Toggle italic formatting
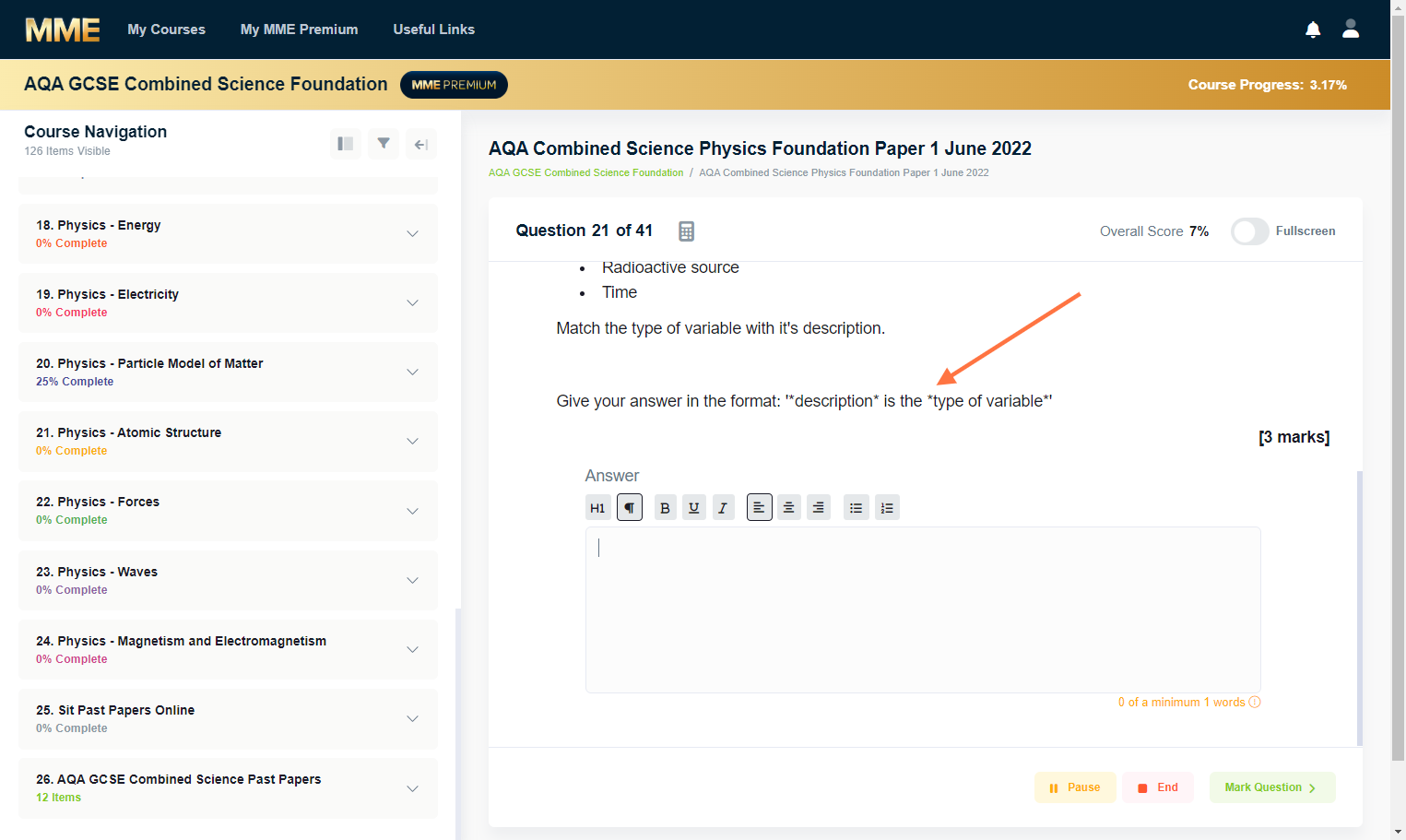The width and height of the screenshot is (1406, 840). click(x=723, y=507)
